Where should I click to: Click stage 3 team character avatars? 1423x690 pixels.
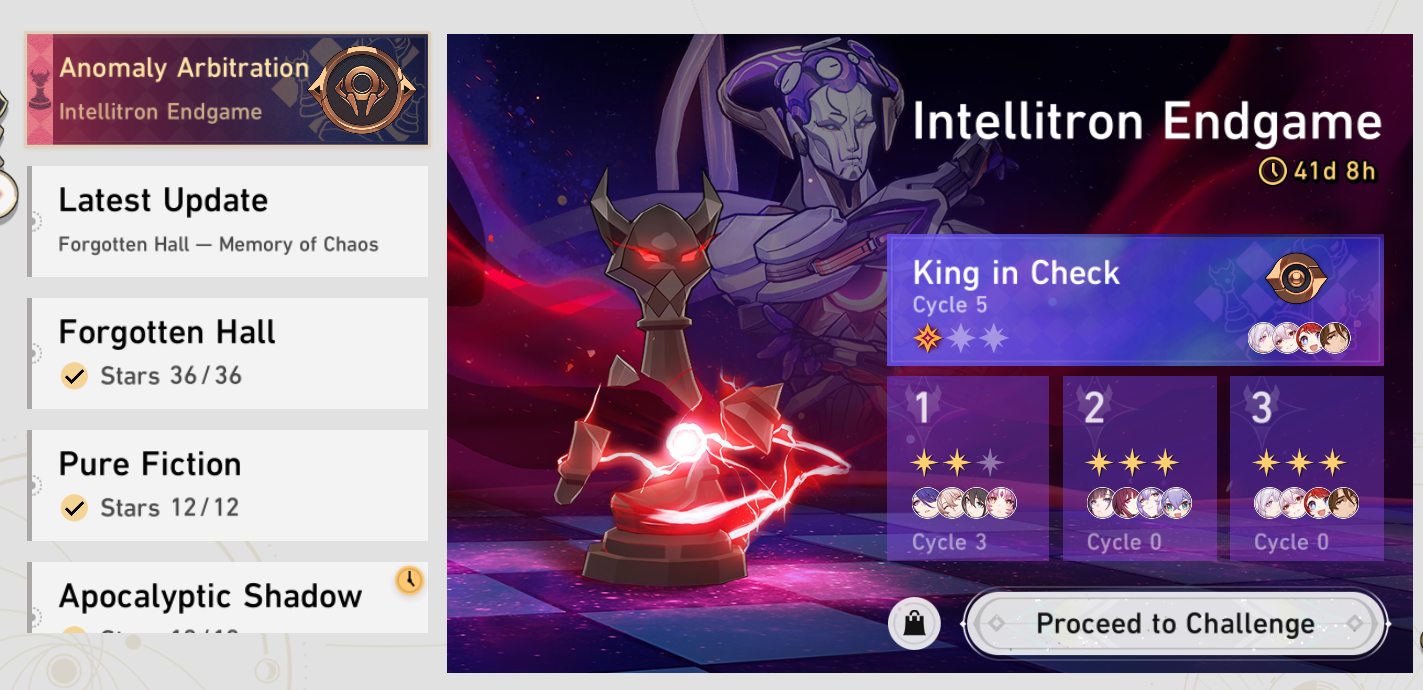[1306, 503]
